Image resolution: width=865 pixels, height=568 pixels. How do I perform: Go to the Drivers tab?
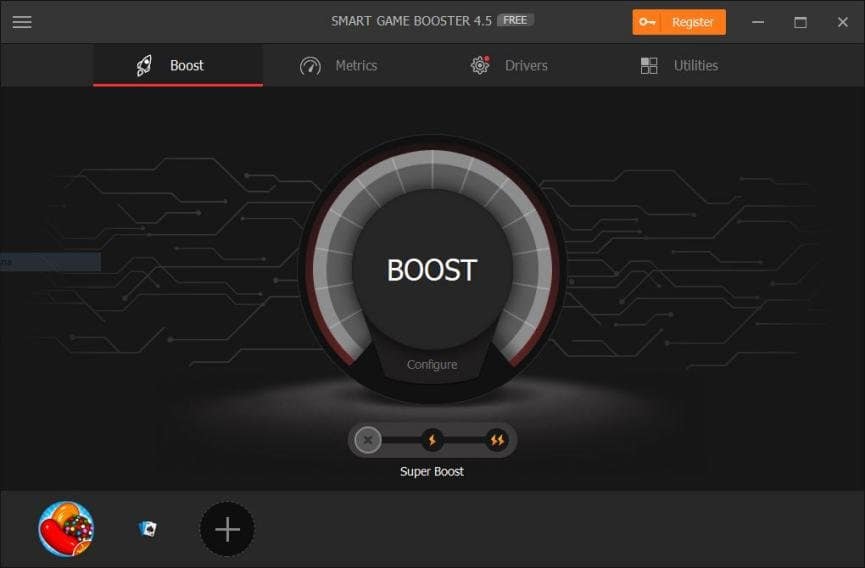click(x=509, y=66)
